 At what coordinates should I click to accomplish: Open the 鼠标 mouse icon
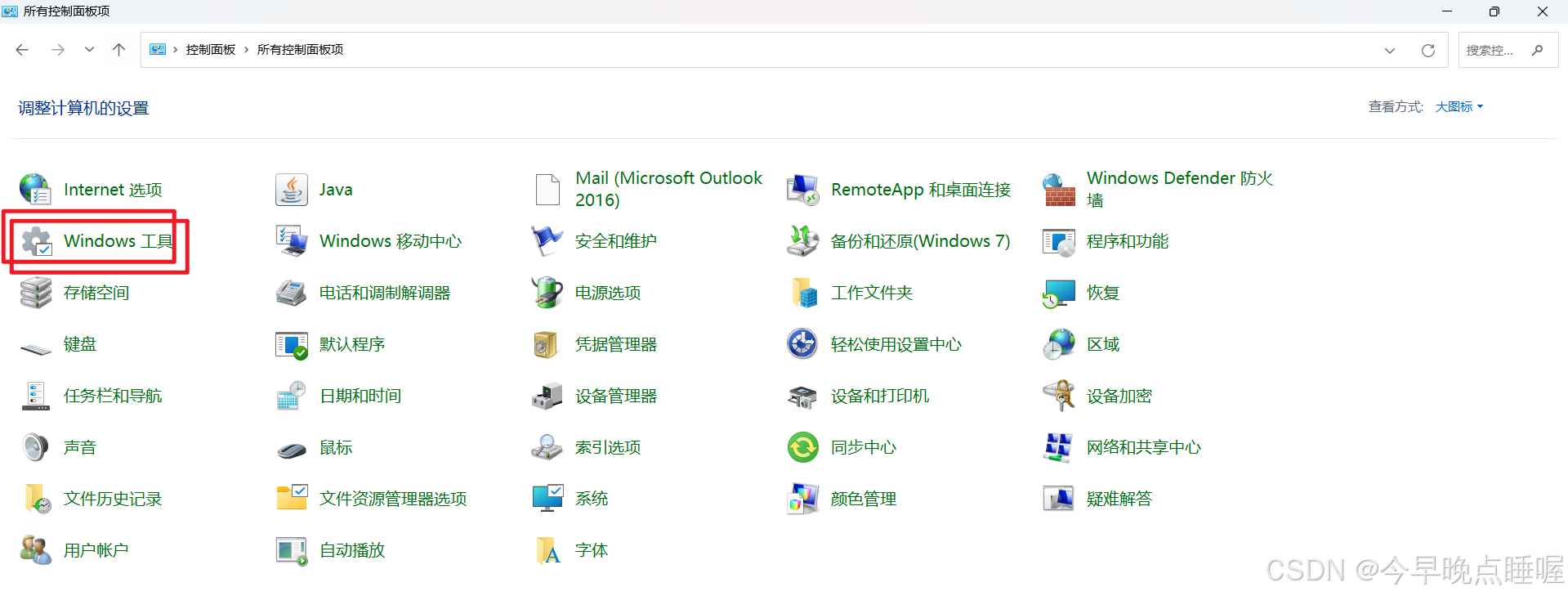[x=291, y=449]
